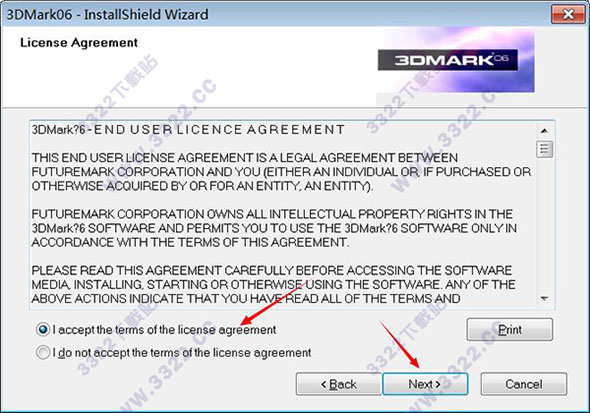Click the empty scrollbar track below thumb
The height and width of the screenshot is (413, 590).
[x=544, y=224]
